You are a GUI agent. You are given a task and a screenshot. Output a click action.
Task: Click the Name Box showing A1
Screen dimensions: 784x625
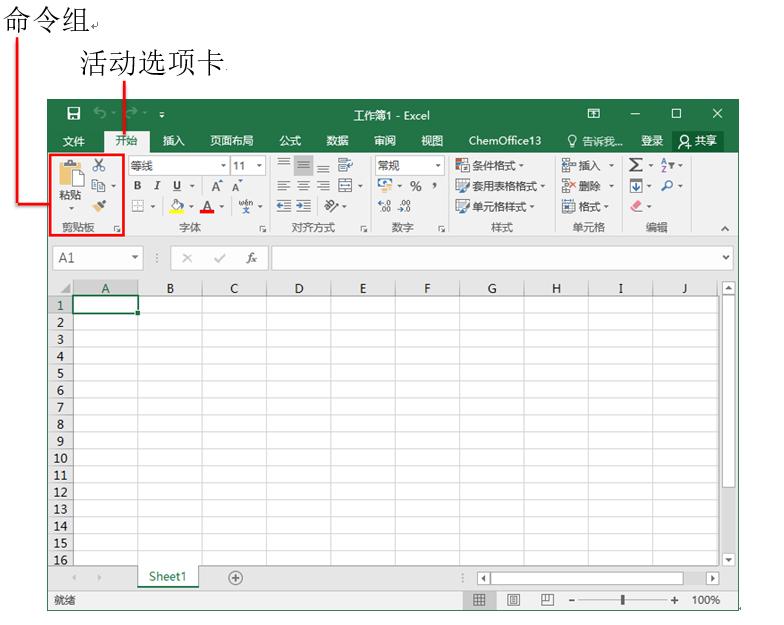coord(98,258)
